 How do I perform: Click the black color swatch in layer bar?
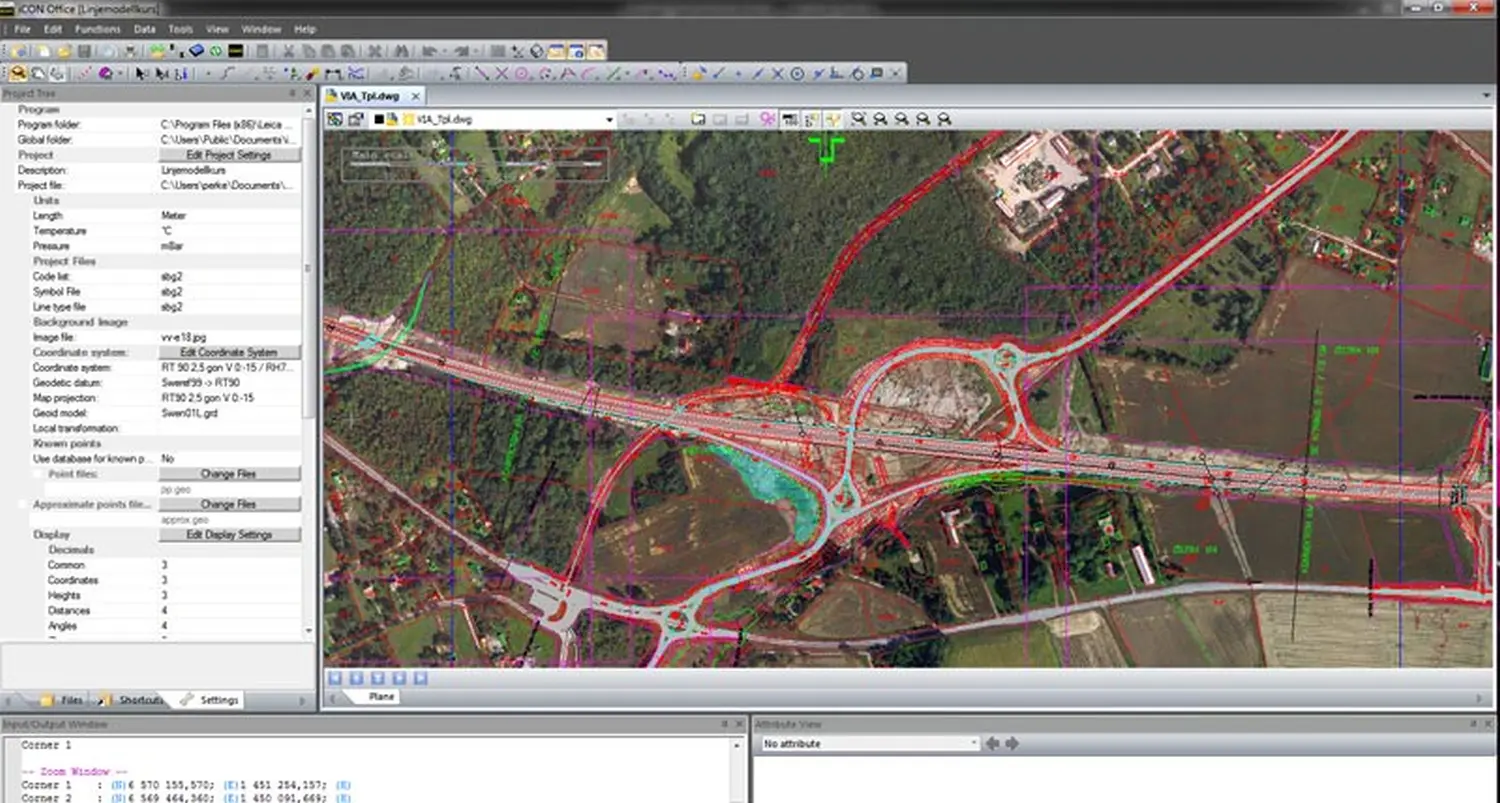click(x=380, y=120)
